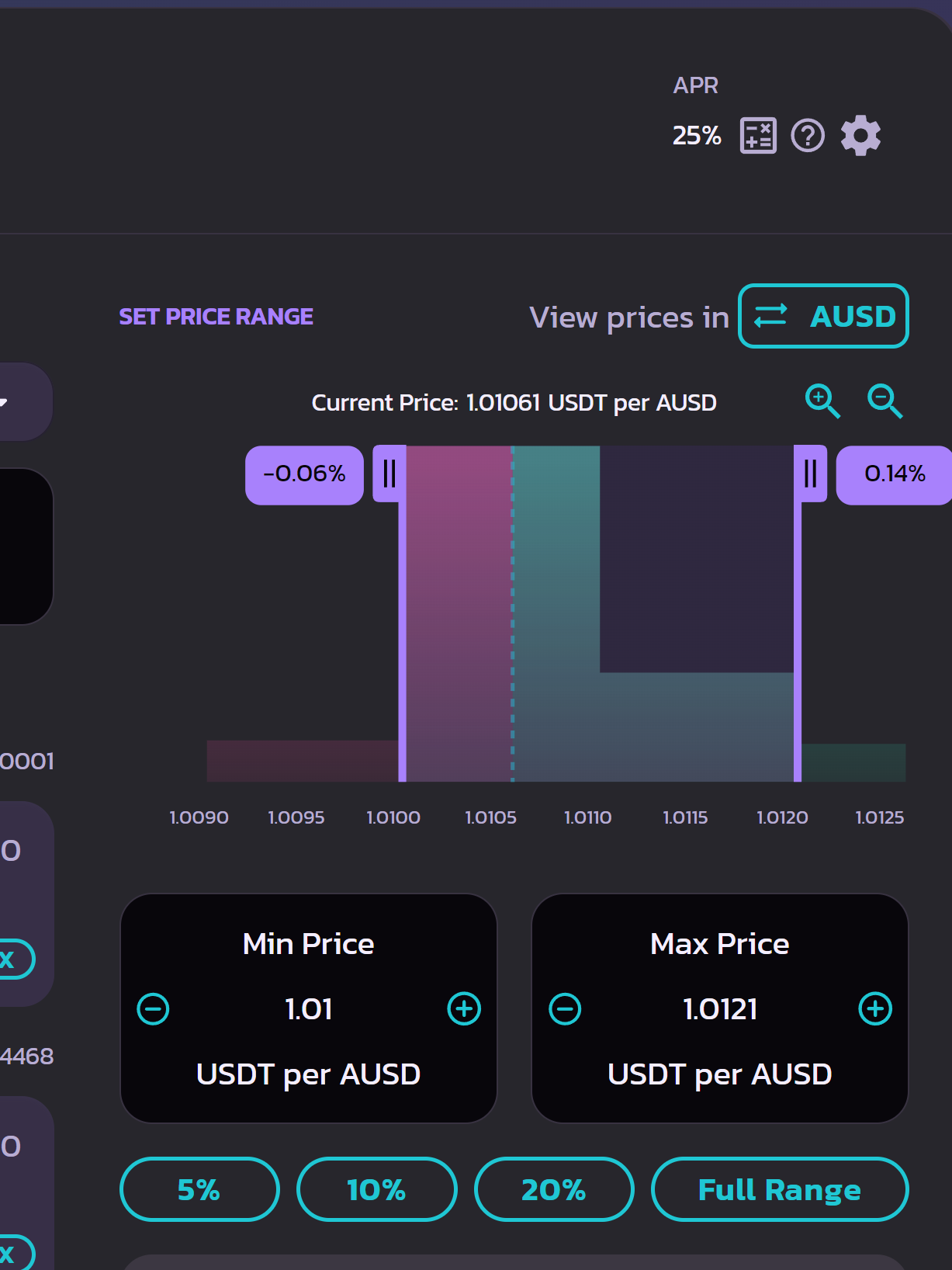The height and width of the screenshot is (1270, 952).
Task: Zoom in on the price chart
Action: click(x=822, y=401)
